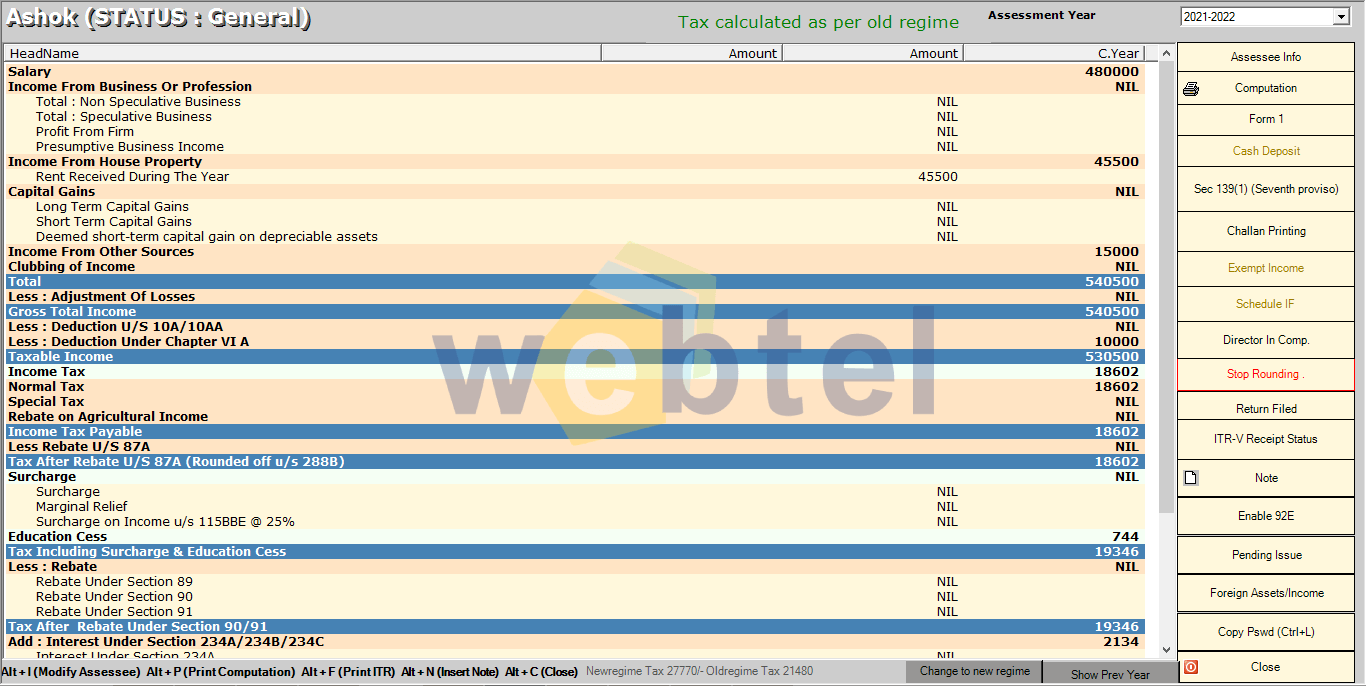Click the Cash Deposit button
Image resolution: width=1366 pixels, height=686 pixels.
point(1266,151)
